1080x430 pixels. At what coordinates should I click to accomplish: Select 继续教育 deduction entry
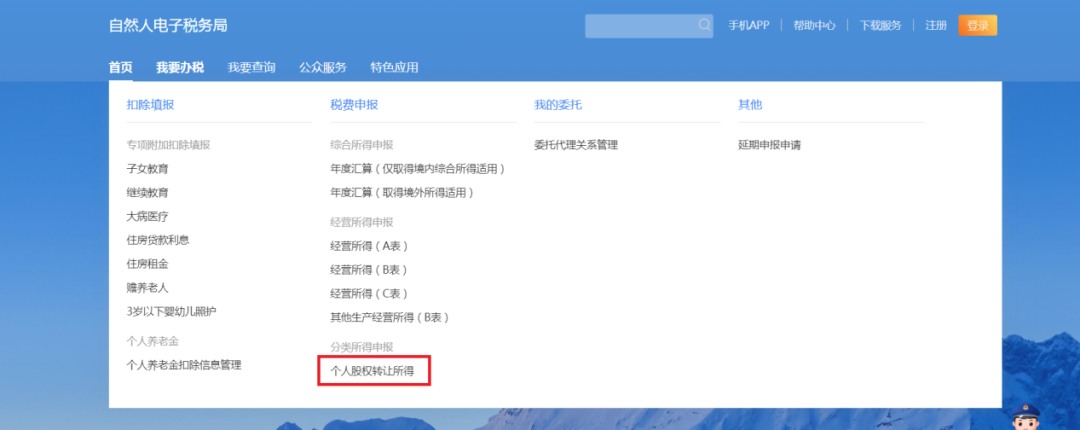click(147, 192)
